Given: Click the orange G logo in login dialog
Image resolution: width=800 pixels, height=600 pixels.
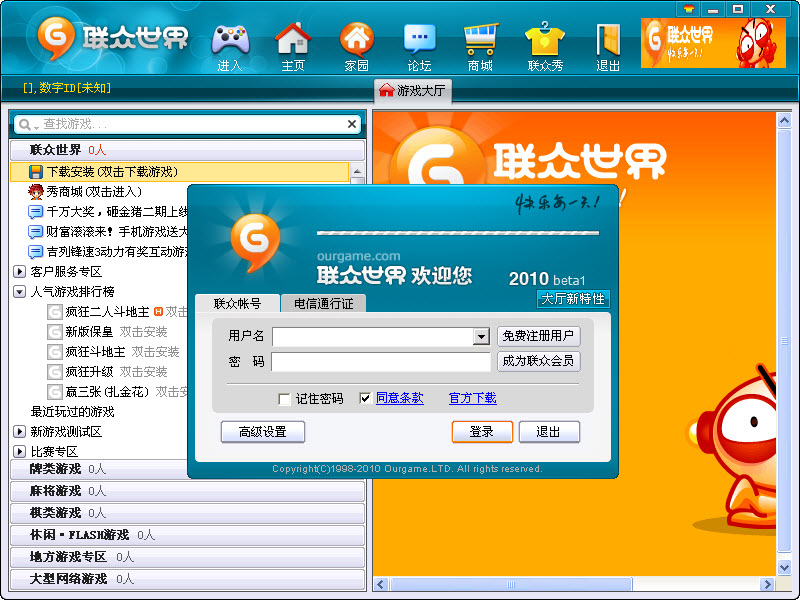Looking at the screenshot, I should coord(255,241).
